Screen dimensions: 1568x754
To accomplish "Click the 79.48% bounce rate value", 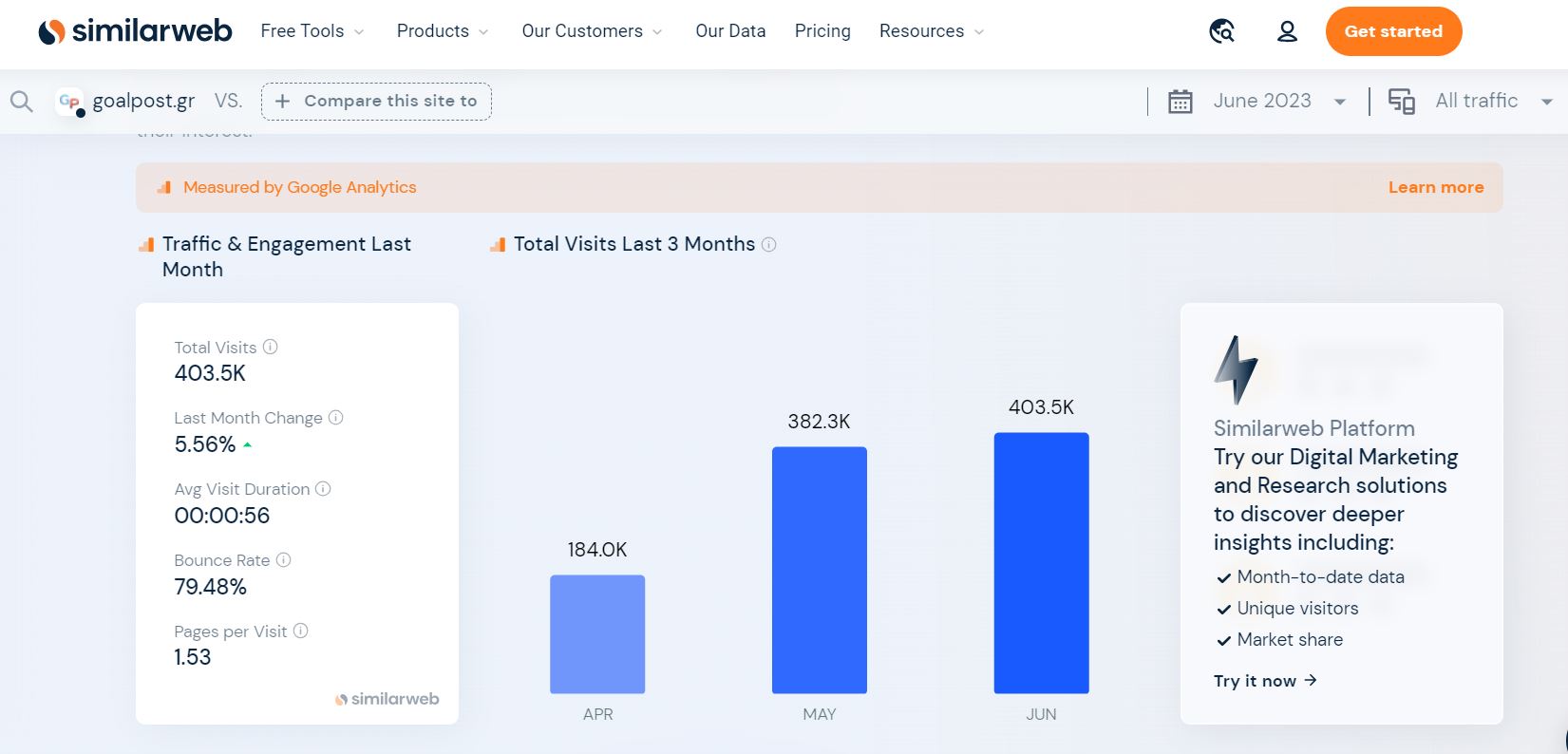I will tap(211, 587).
